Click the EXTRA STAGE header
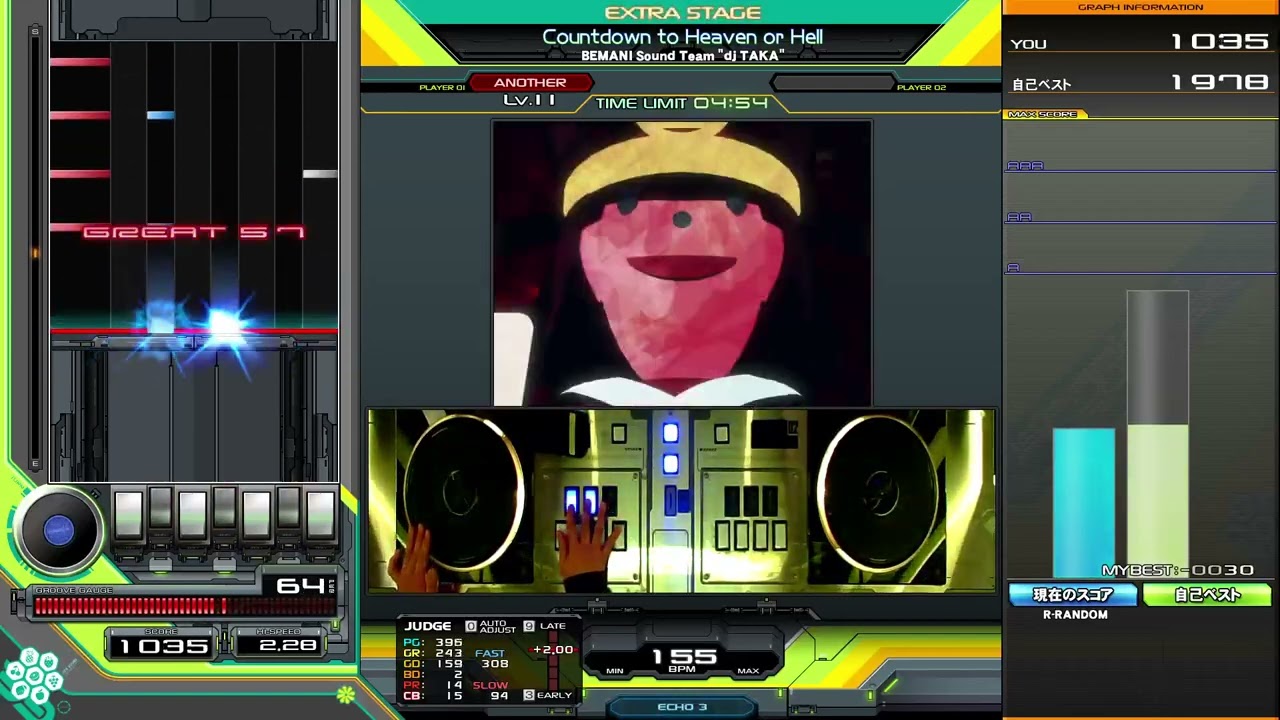The height and width of the screenshot is (720, 1280). click(x=683, y=13)
